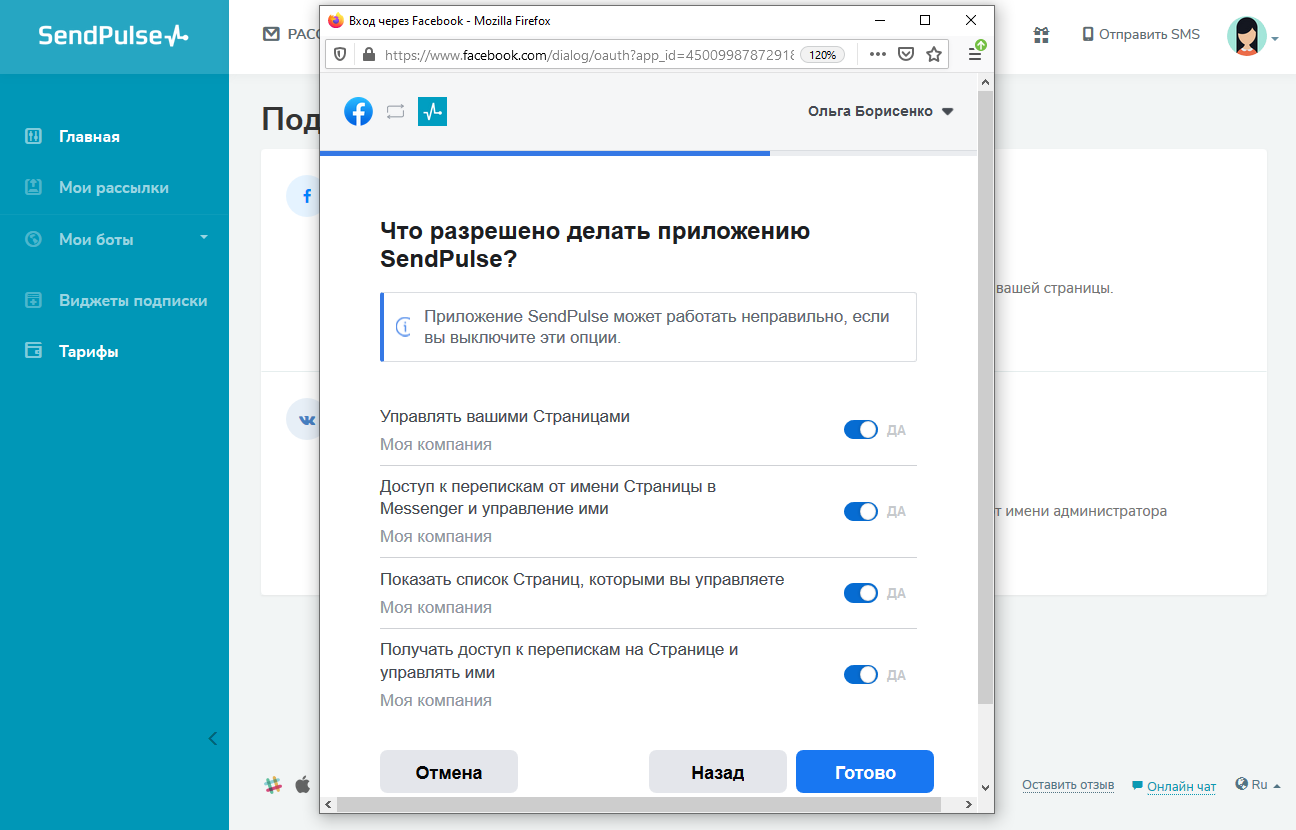This screenshot has height=830, width=1296.
Task: Open the Firefox hamburger menu
Action: [x=975, y=54]
